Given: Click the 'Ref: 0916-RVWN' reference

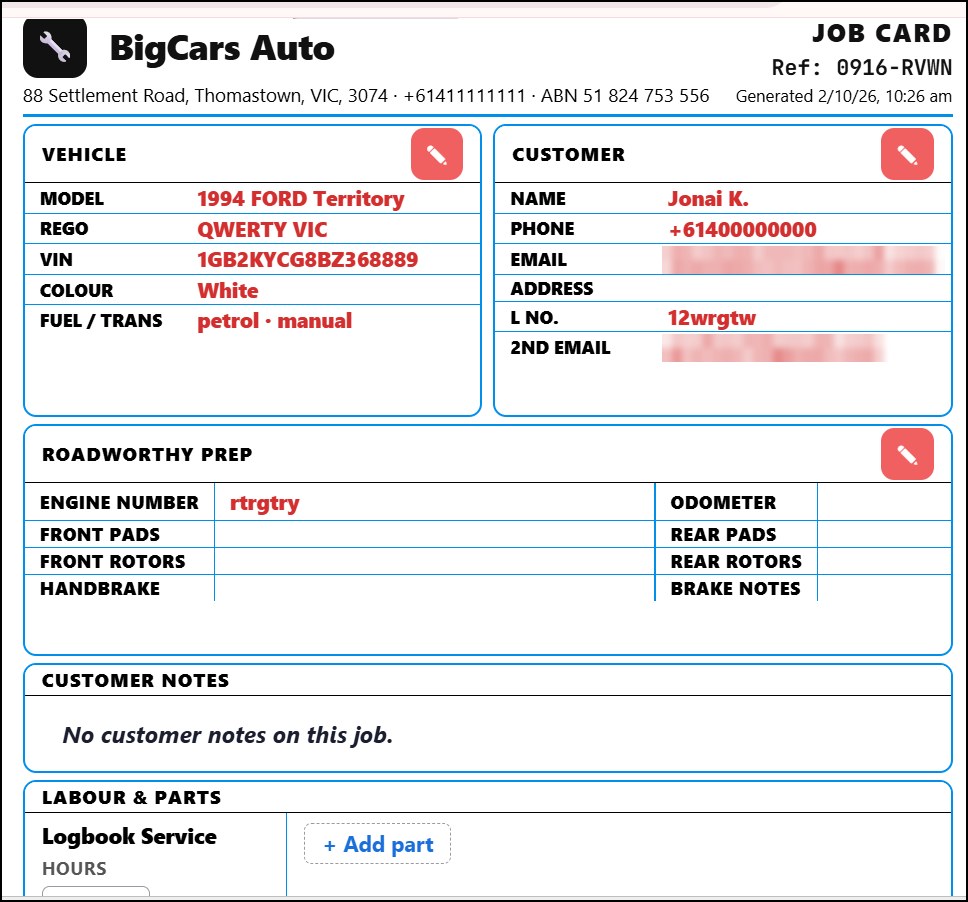Looking at the screenshot, I should click(x=862, y=67).
